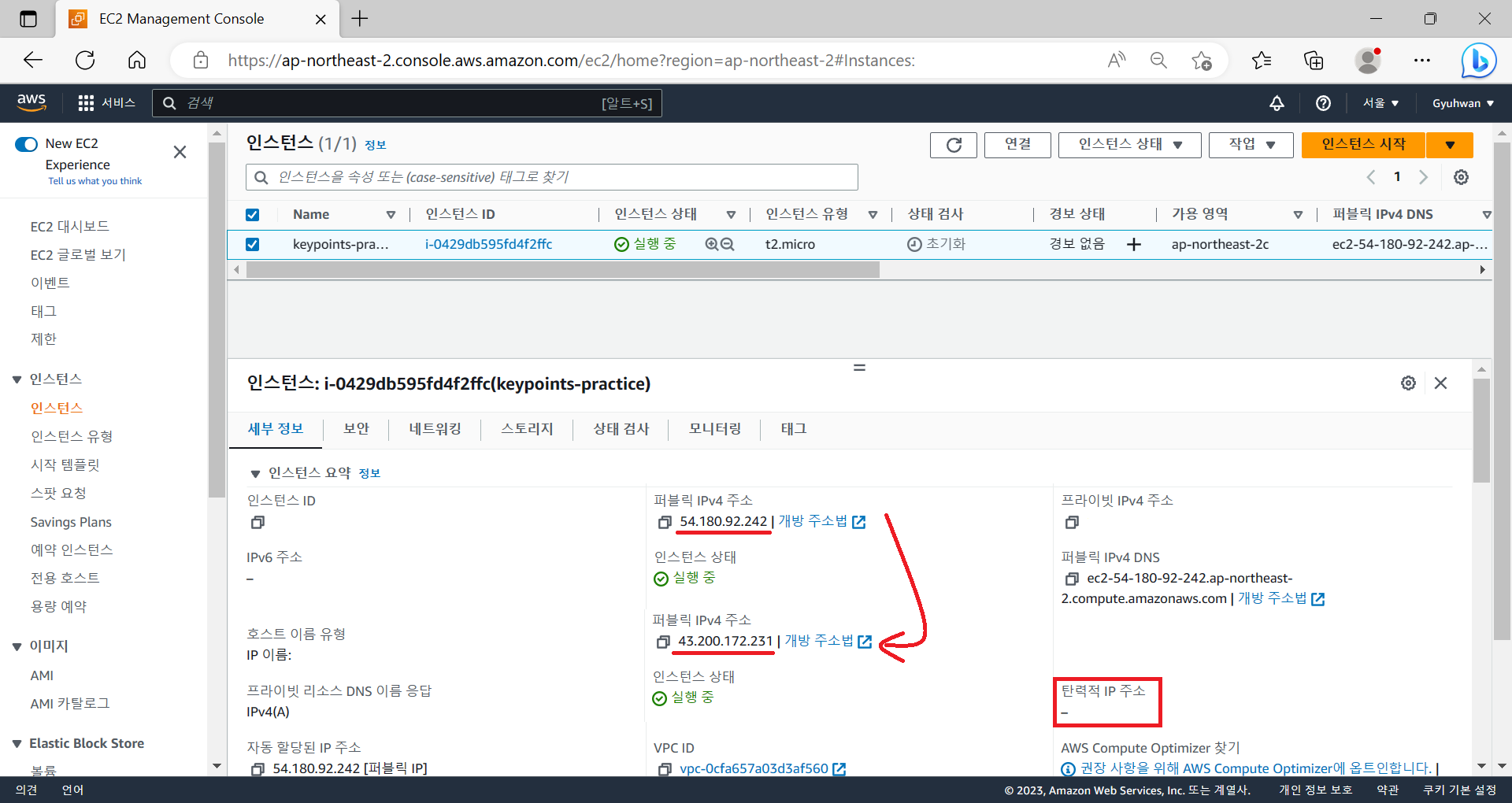Collapse the Elastic Block Store section

coord(17,744)
